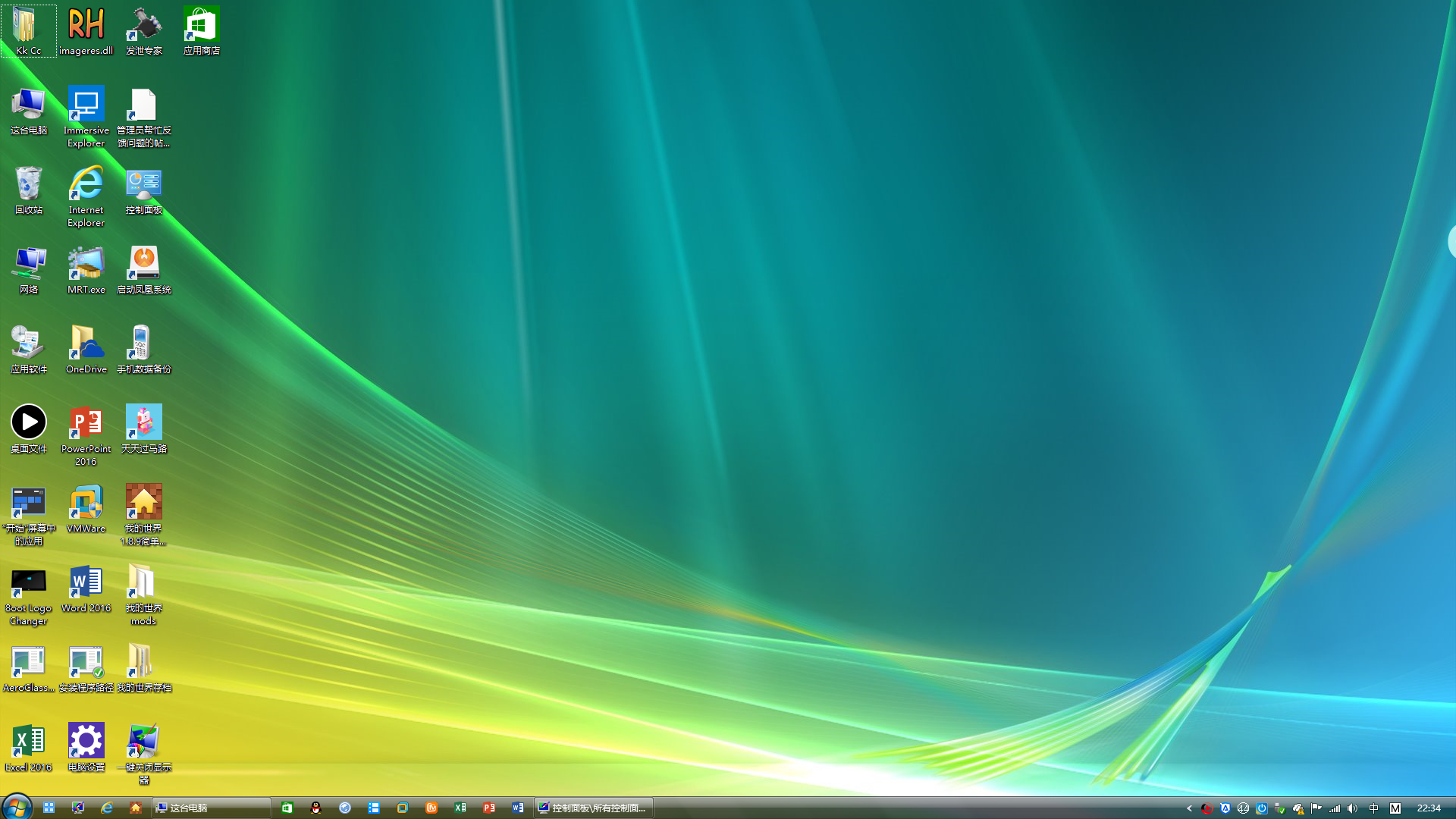Click the M input method icon
1456x819 pixels.
(1395, 808)
